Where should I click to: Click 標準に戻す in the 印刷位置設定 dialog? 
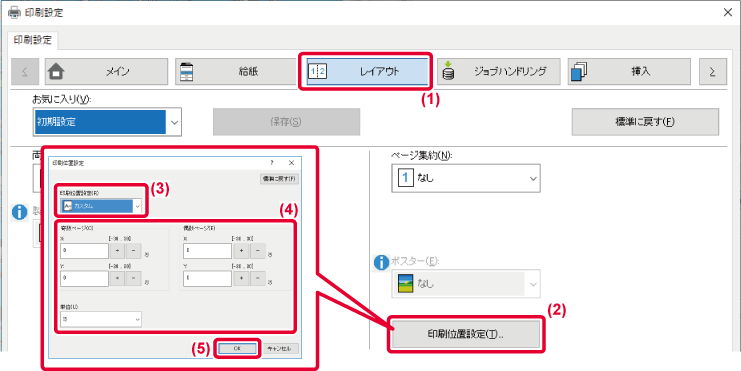point(279,179)
